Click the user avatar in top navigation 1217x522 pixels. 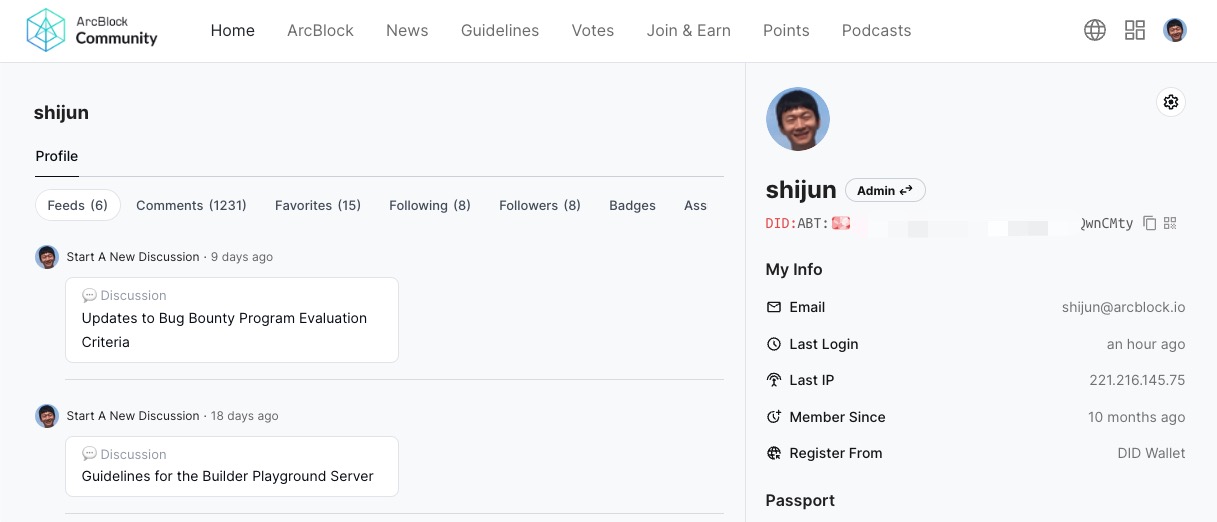[1175, 30]
